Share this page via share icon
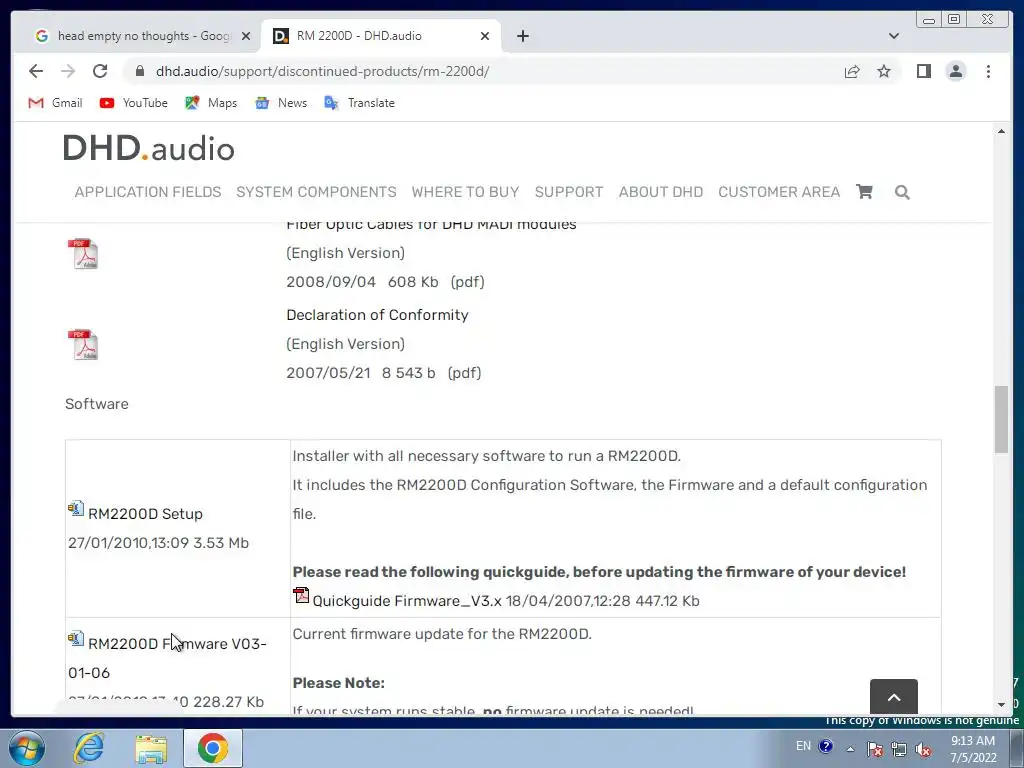Image resolution: width=1024 pixels, height=768 pixels. pyautogui.click(x=852, y=71)
